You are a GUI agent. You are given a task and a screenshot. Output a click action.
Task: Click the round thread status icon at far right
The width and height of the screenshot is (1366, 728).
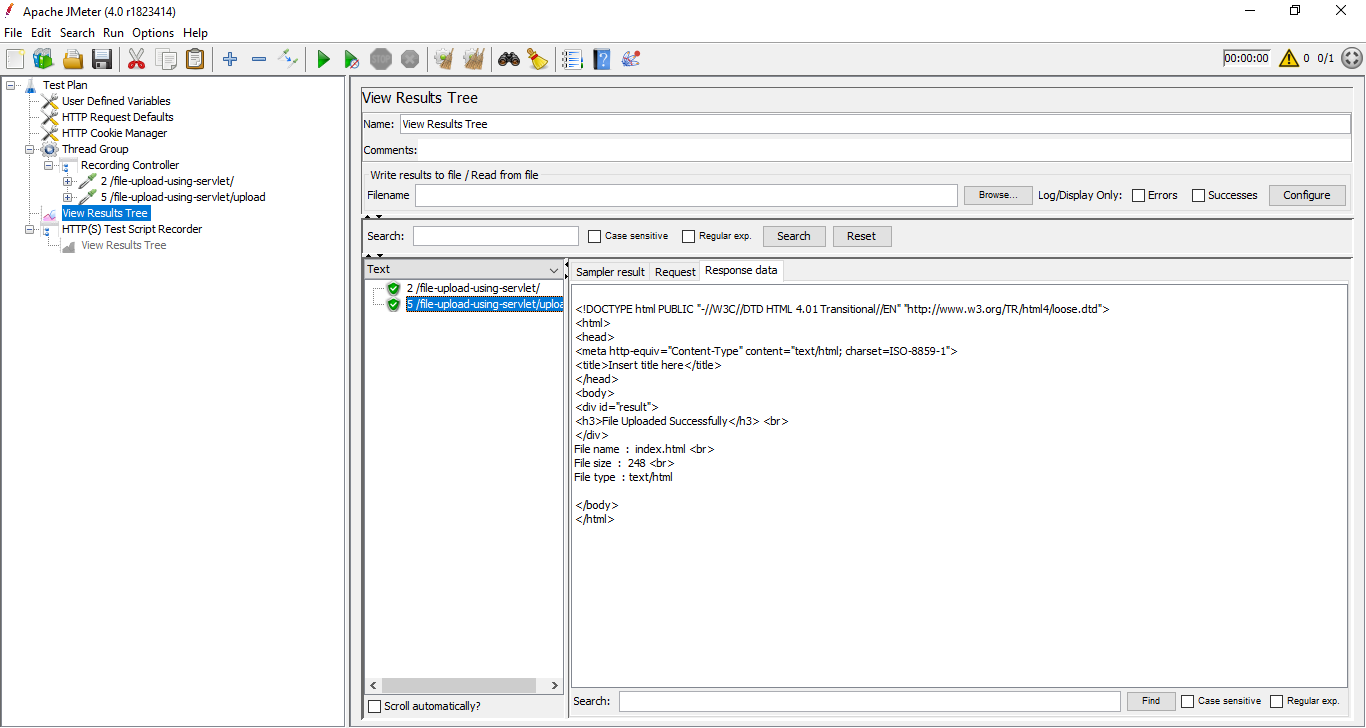click(x=1351, y=58)
